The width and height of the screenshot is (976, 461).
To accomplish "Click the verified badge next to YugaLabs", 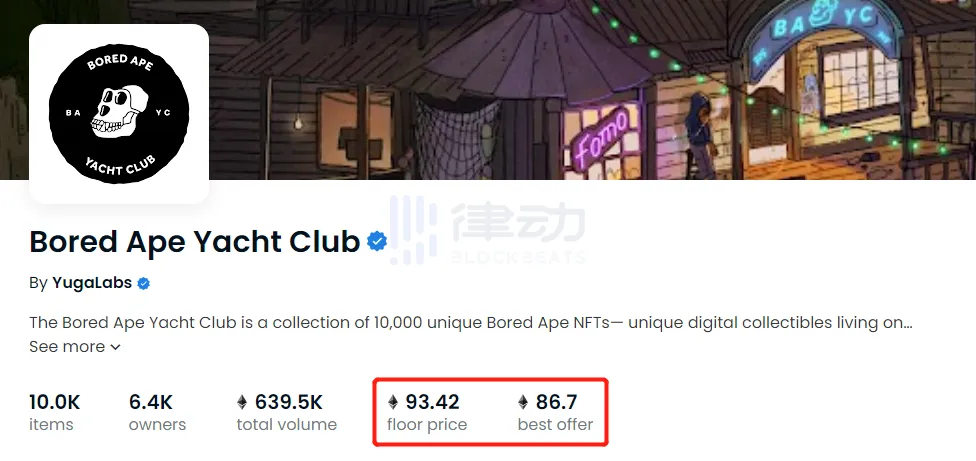I will click(x=144, y=284).
